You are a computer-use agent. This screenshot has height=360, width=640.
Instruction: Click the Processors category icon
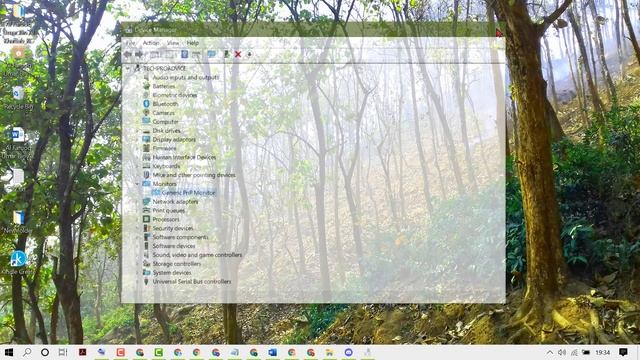(146, 219)
